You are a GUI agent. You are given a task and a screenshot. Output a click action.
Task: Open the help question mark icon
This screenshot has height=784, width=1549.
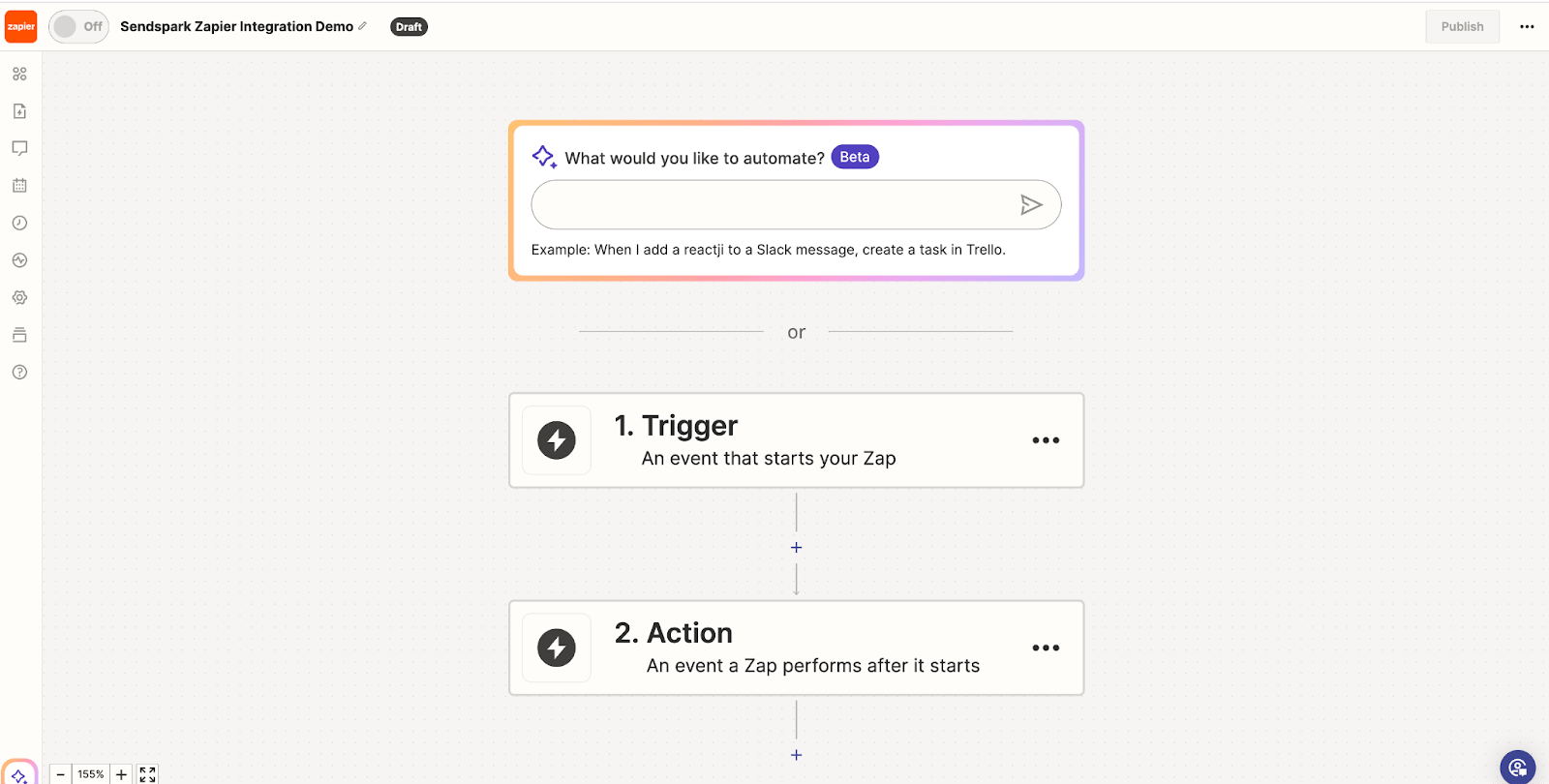tap(19, 373)
